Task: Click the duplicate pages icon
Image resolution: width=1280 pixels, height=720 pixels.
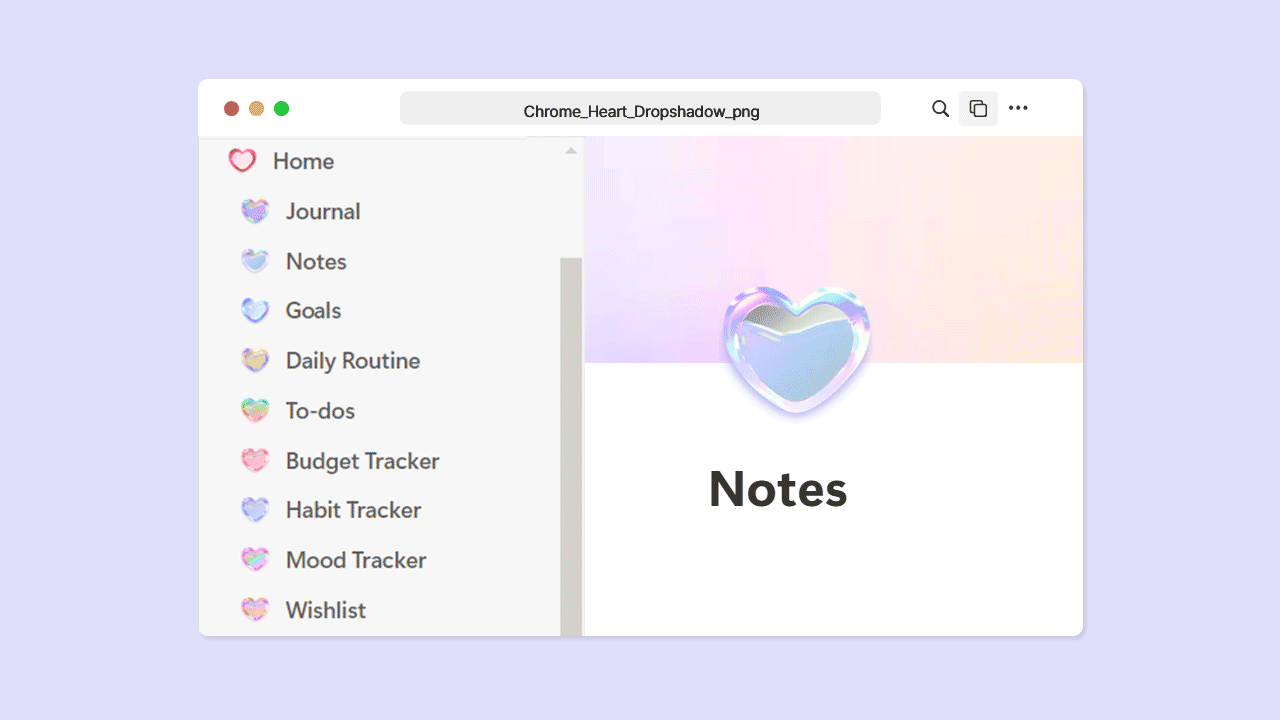Action: point(978,108)
